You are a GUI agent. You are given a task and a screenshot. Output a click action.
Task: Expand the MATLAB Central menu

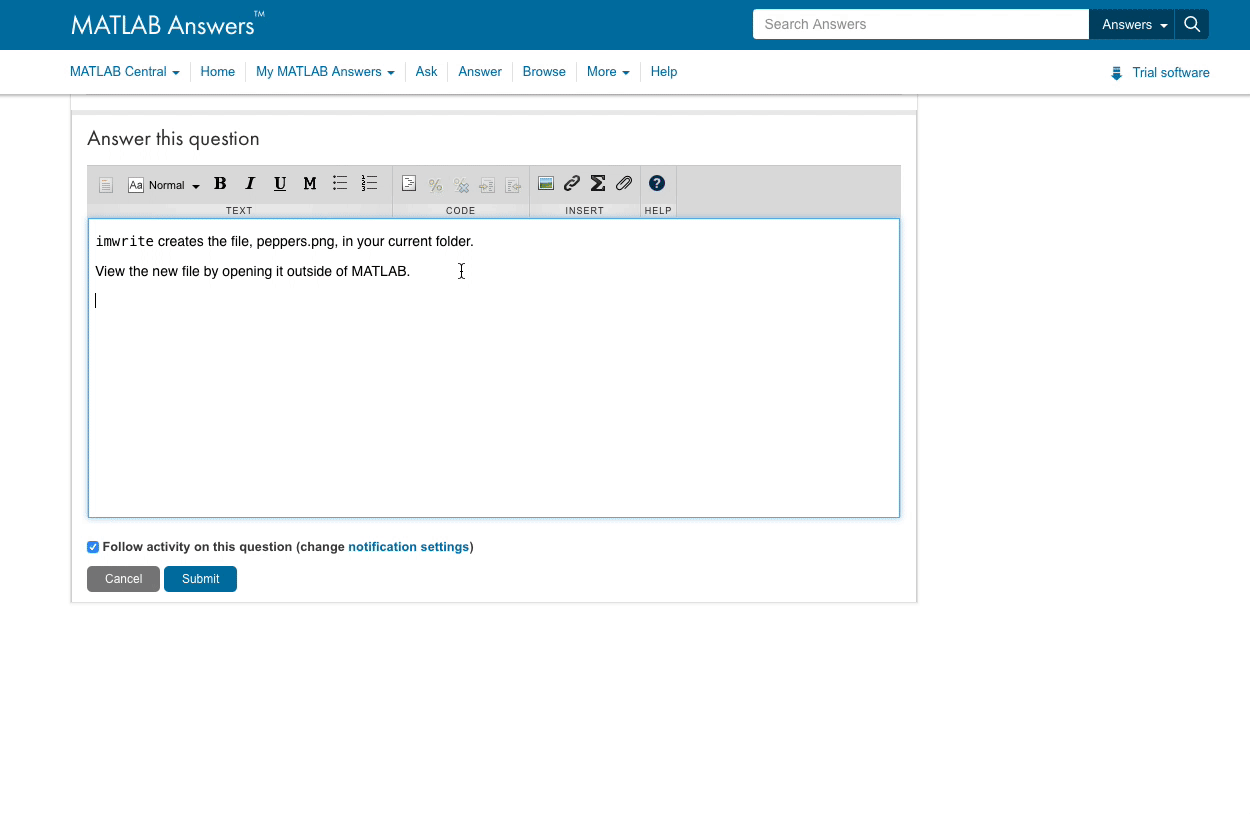(124, 72)
